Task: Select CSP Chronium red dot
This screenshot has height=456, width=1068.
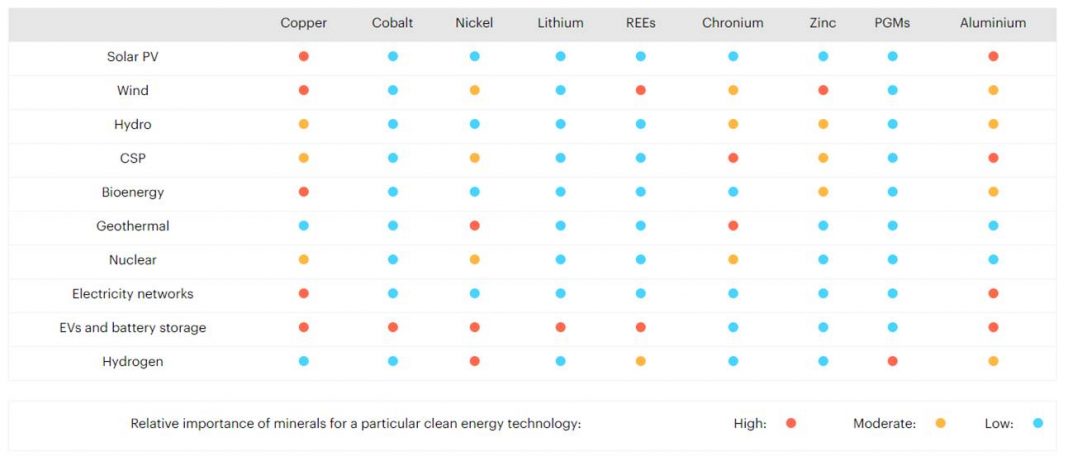Action: click(x=733, y=158)
